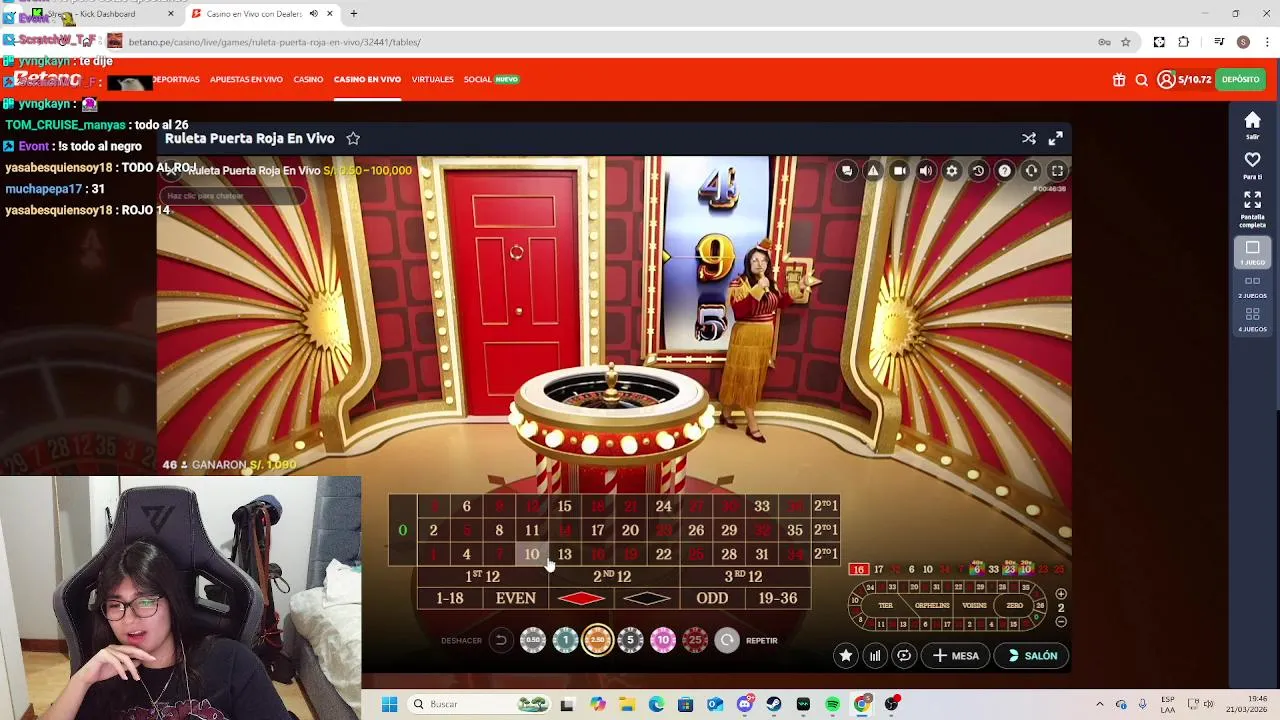Open the bet history clock icon
The height and width of the screenshot is (720, 1280).
pyautogui.click(x=978, y=171)
